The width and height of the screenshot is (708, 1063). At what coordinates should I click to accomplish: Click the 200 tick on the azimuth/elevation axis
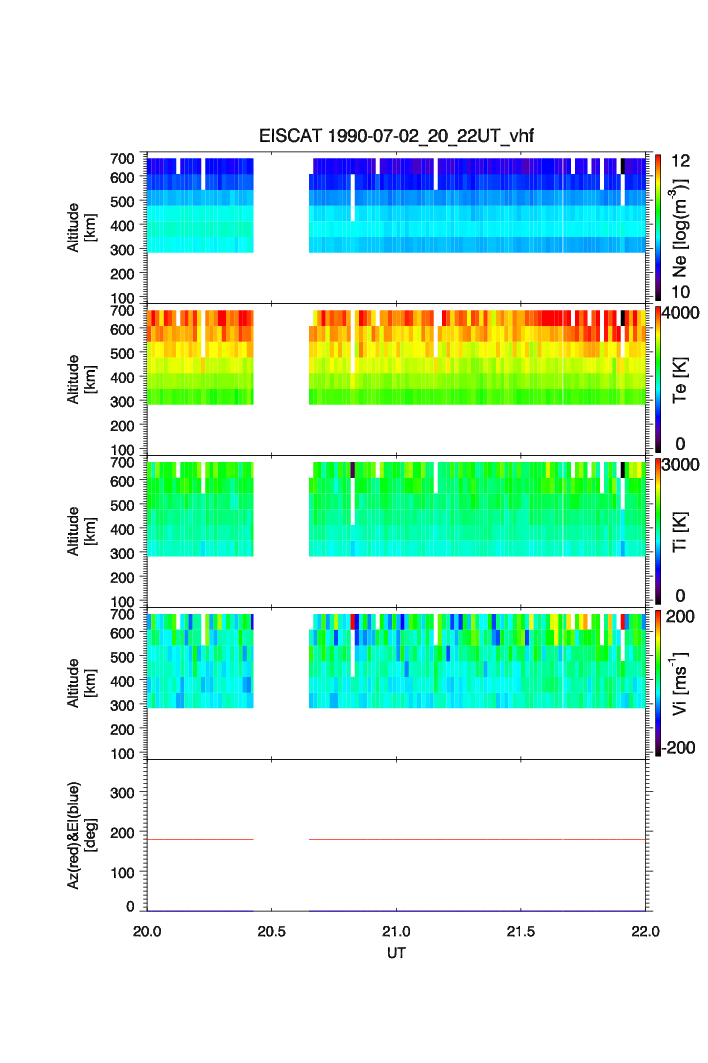point(122,833)
